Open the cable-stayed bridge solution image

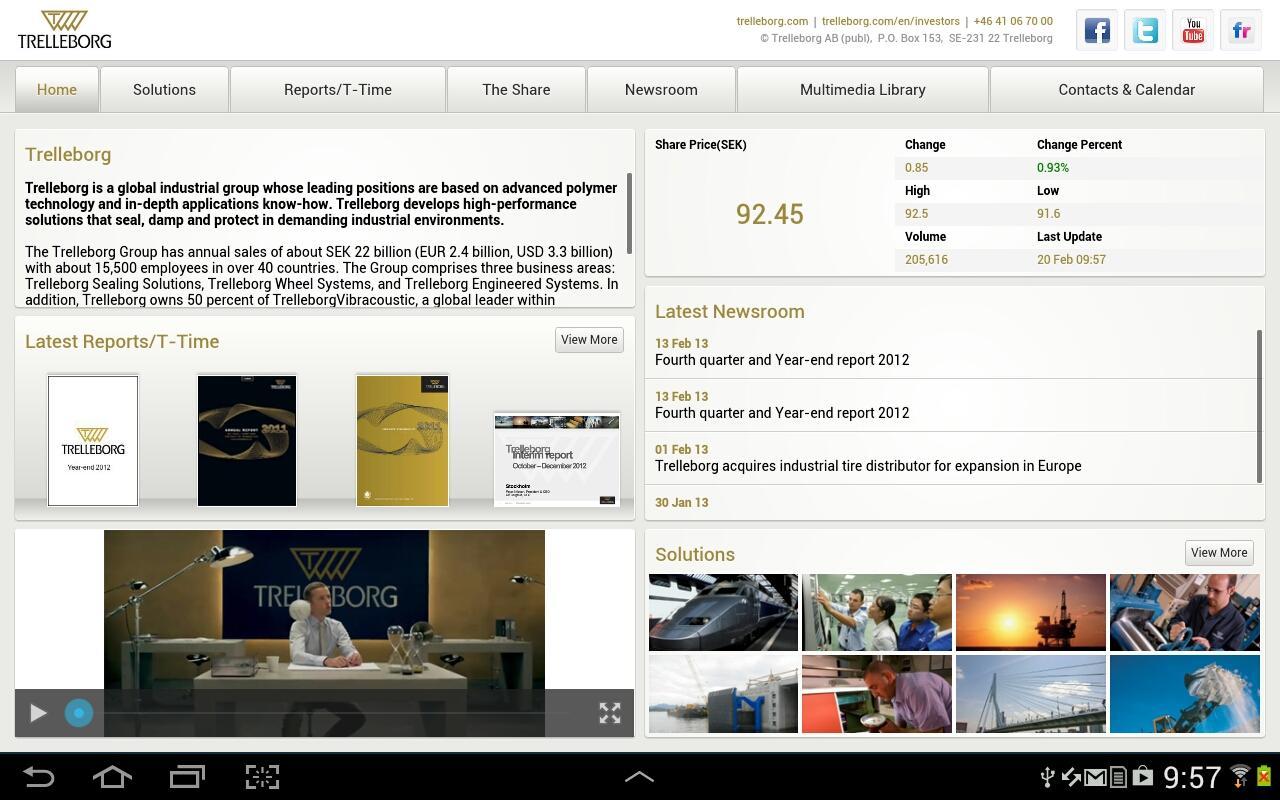1031,694
